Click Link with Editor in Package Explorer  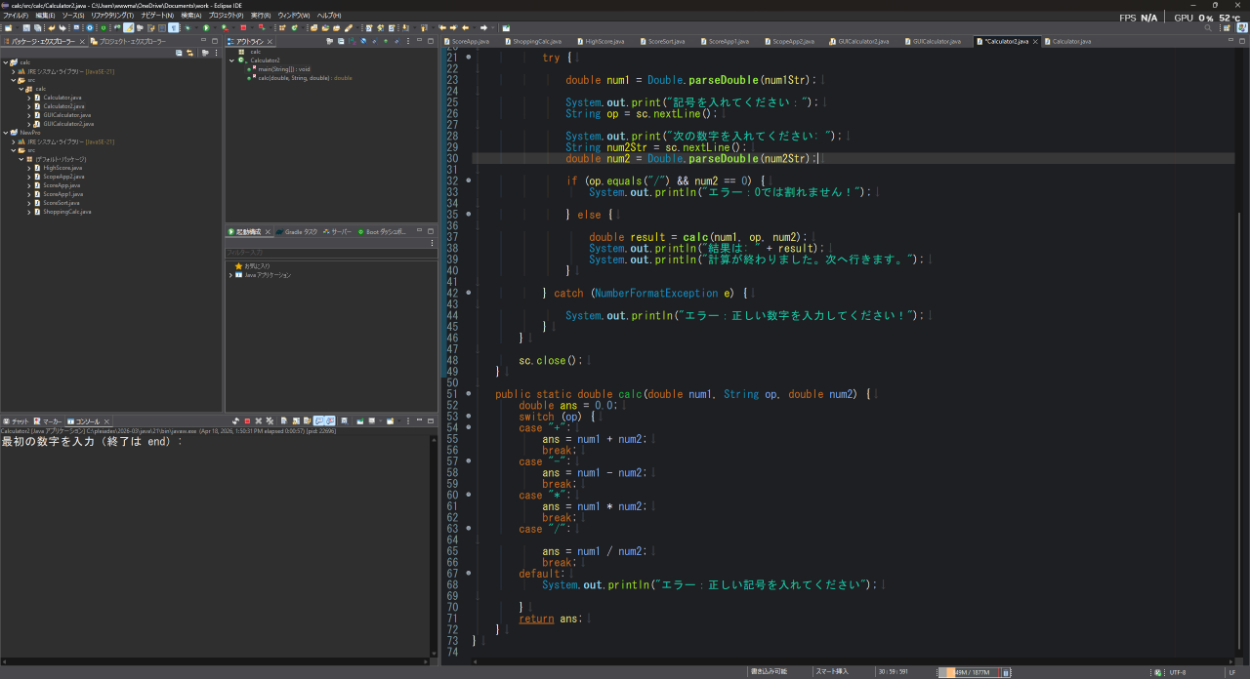189,52
